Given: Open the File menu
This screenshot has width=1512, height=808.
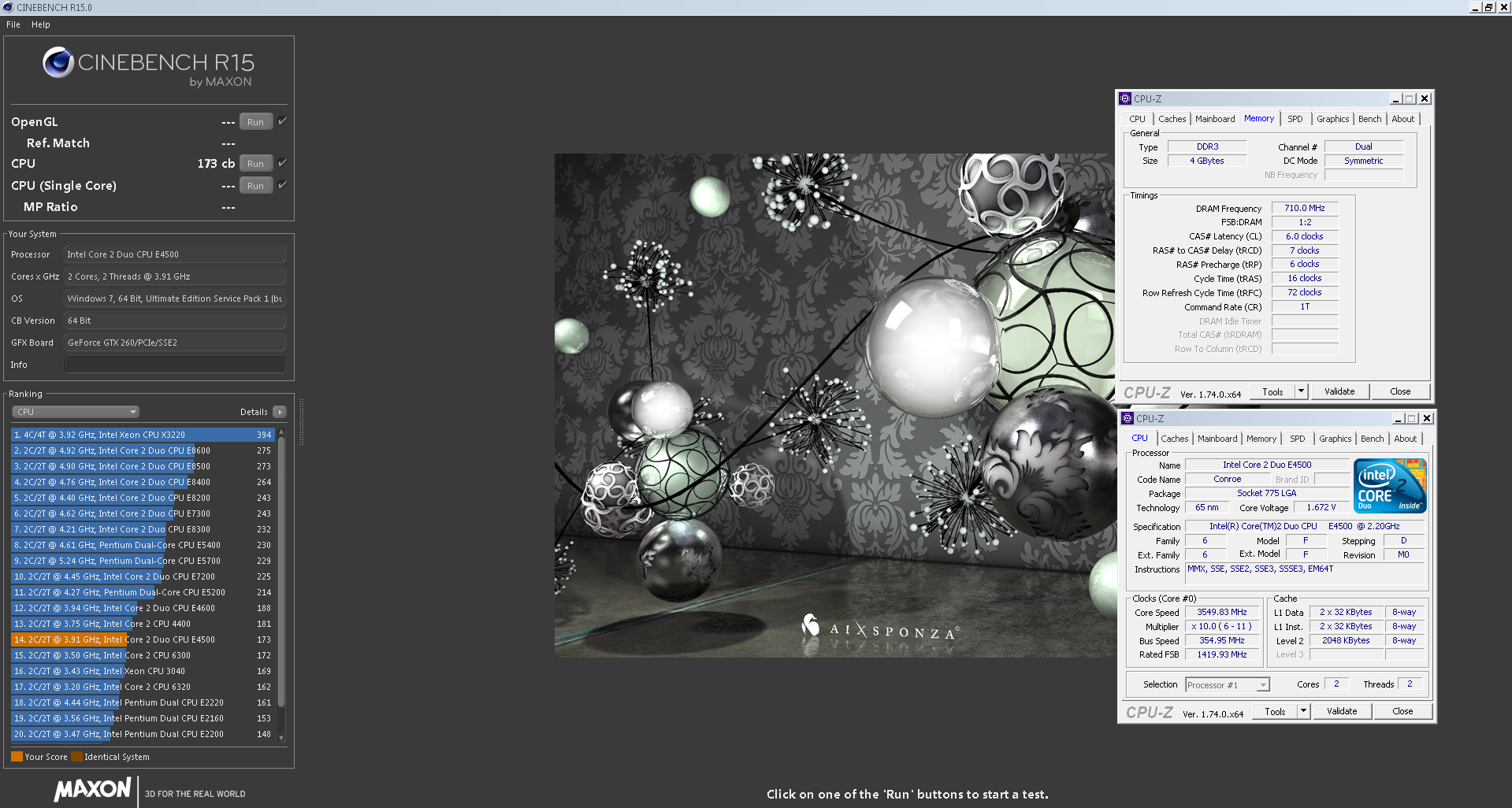Looking at the screenshot, I should click(x=13, y=24).
